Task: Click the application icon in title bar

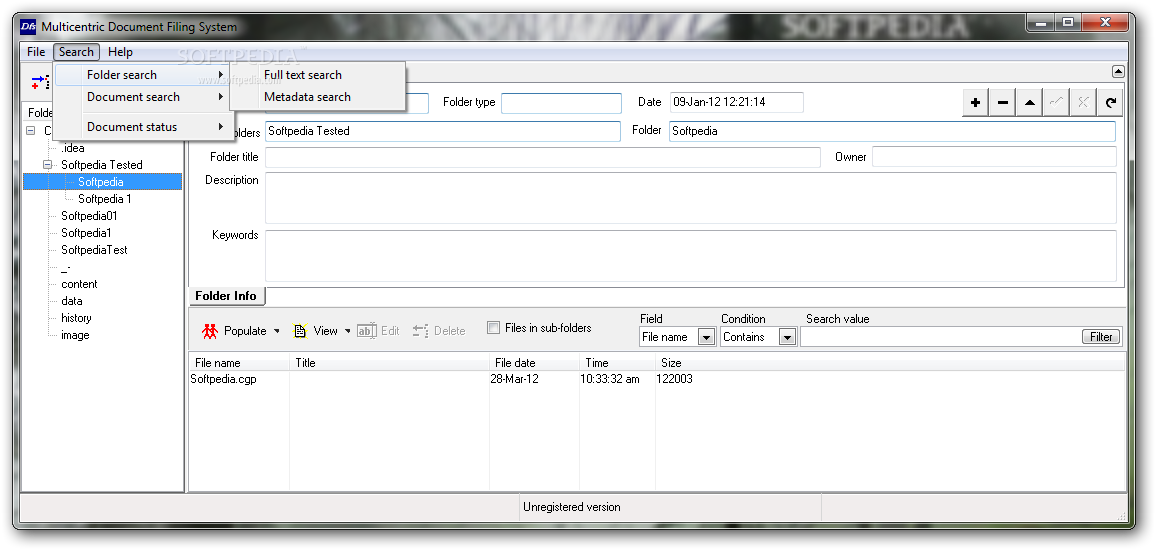Action: tap(29, 27)
